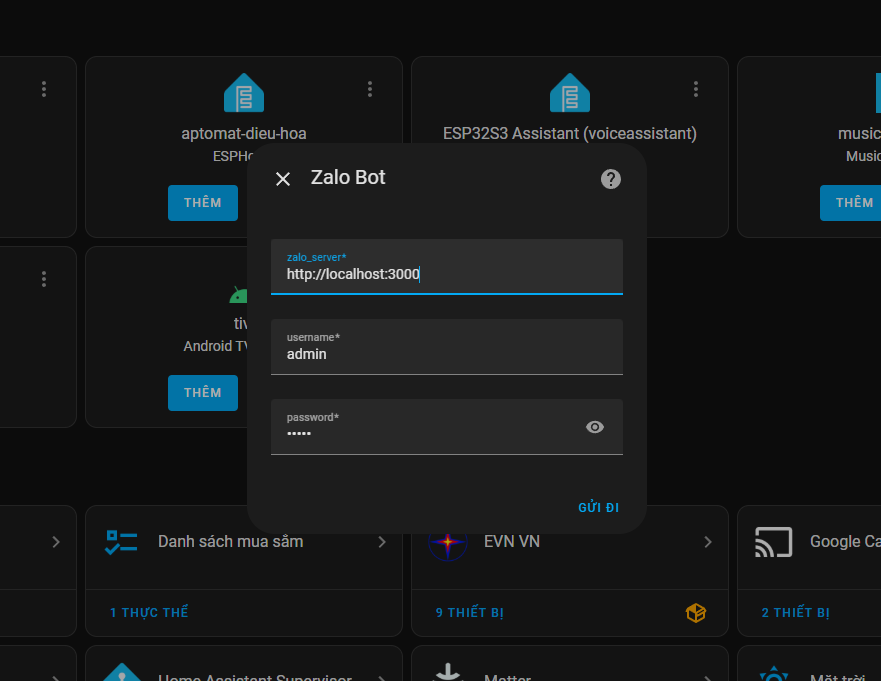Expand chevron on leftmost integration card

(56, 542)
